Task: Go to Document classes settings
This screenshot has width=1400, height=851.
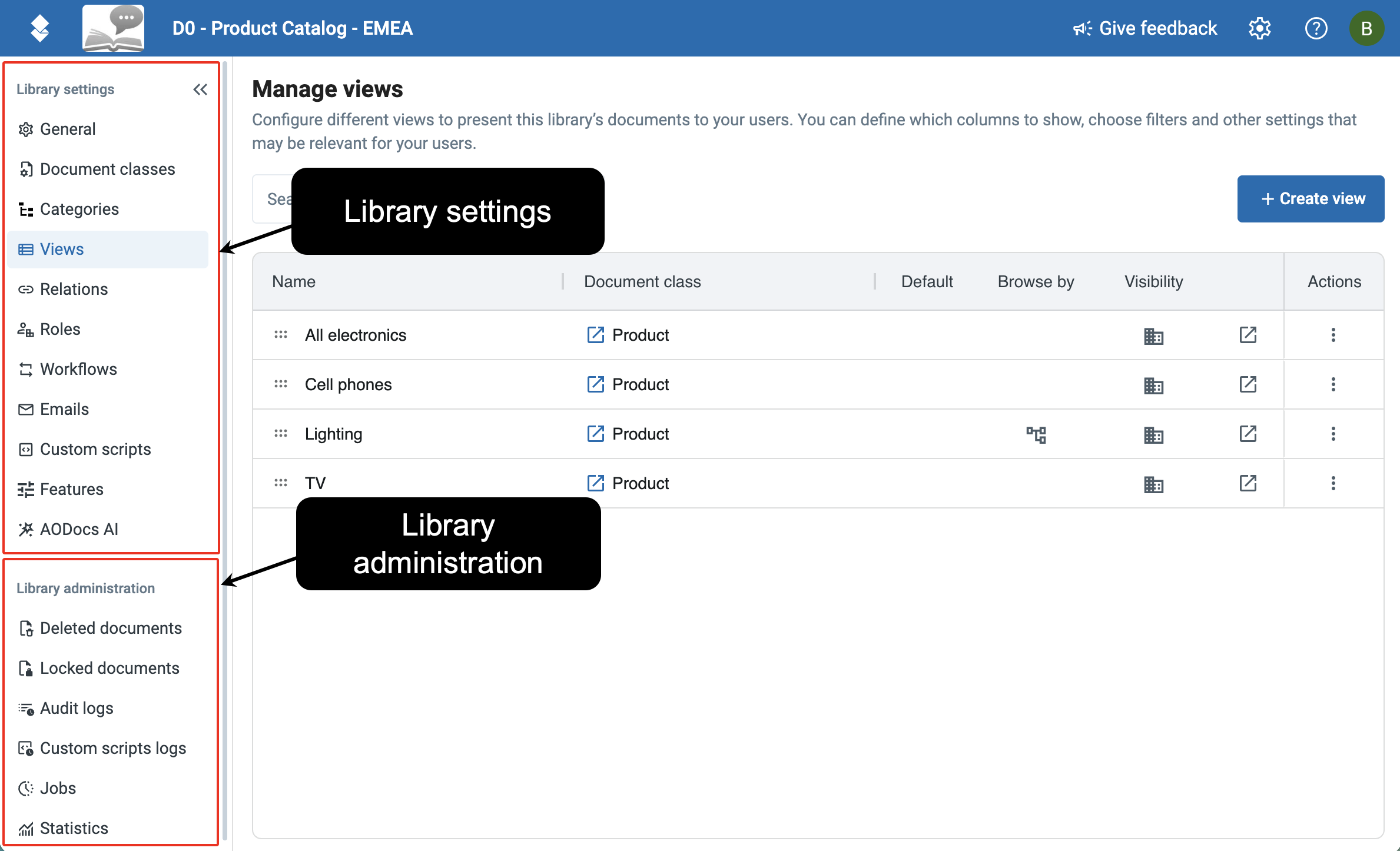Action: click(x=108, y=169)
